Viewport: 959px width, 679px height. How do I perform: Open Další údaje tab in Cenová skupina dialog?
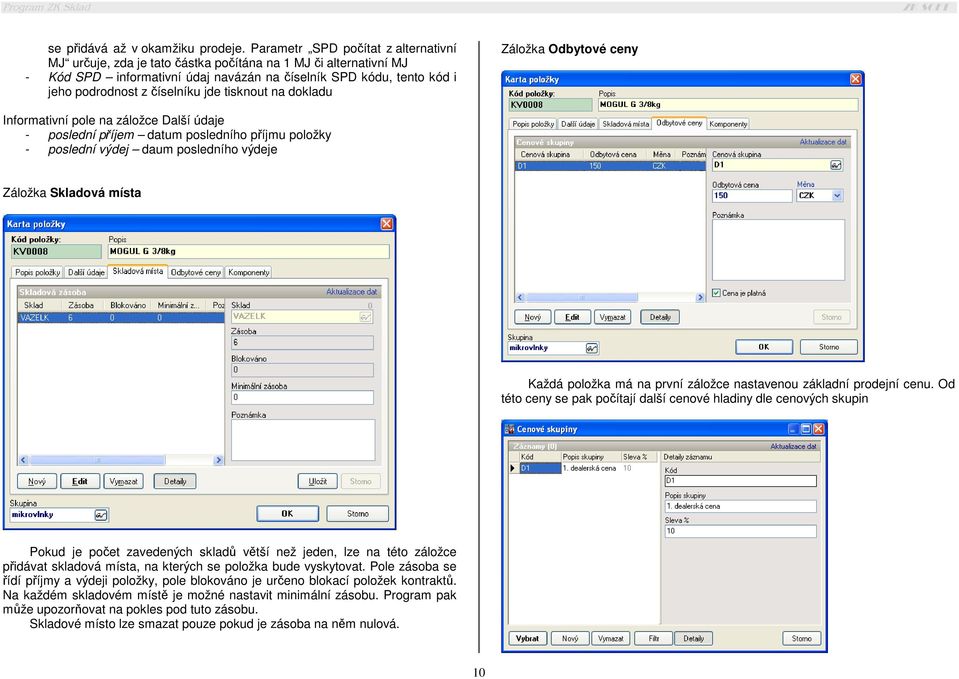[578, 124]
